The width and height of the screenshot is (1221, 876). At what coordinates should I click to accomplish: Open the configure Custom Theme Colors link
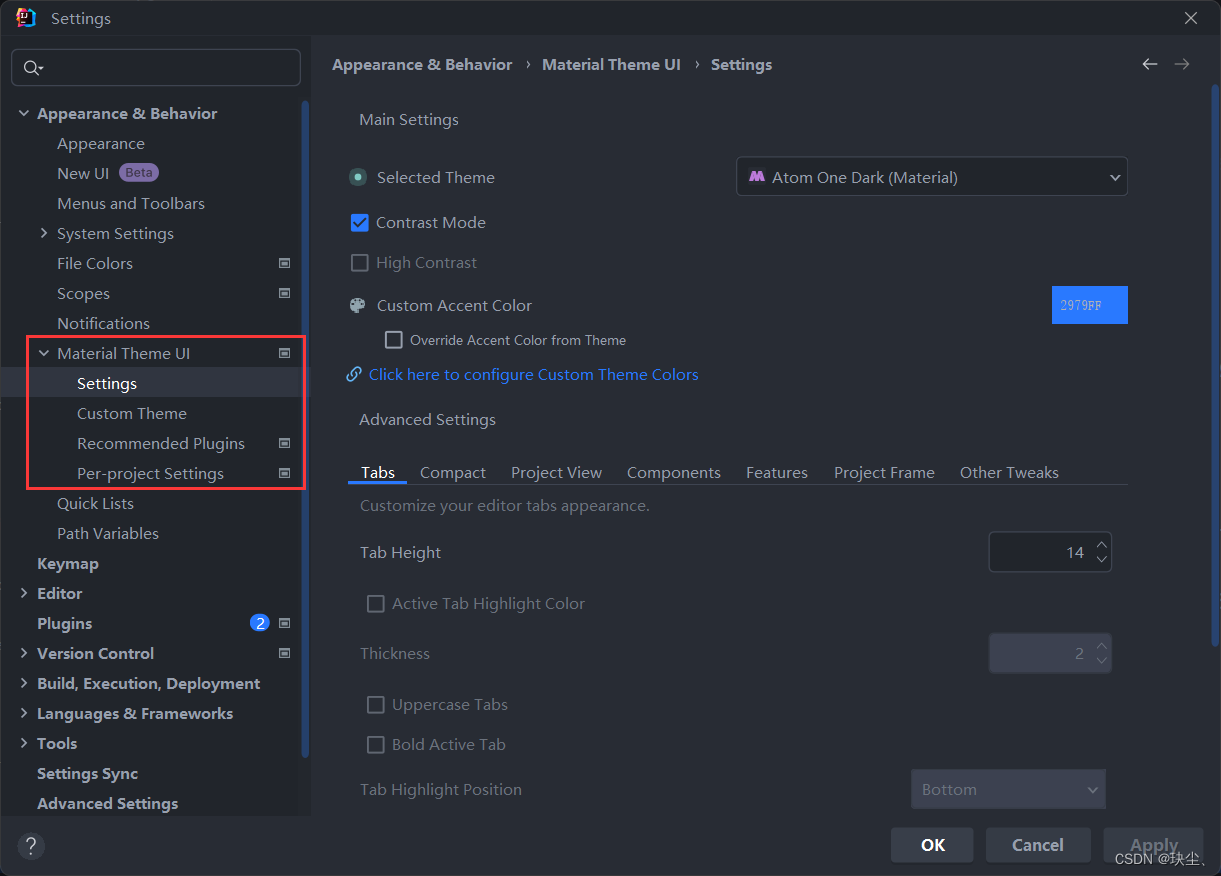pos(533,374)
